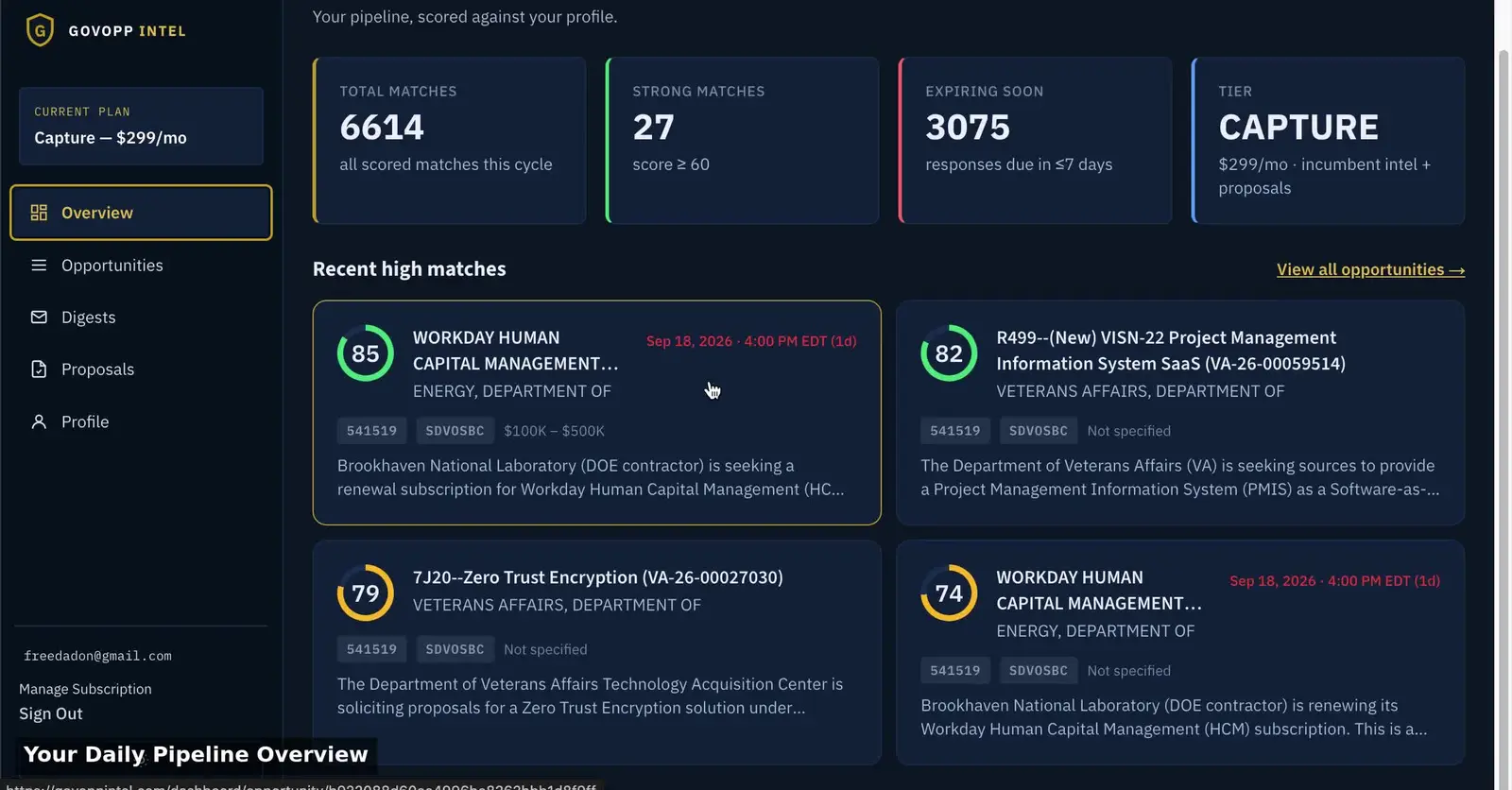Follow the View all opportunities link
The width and height of the screenshot is (1512, 790).
[x=1370, y=269]
